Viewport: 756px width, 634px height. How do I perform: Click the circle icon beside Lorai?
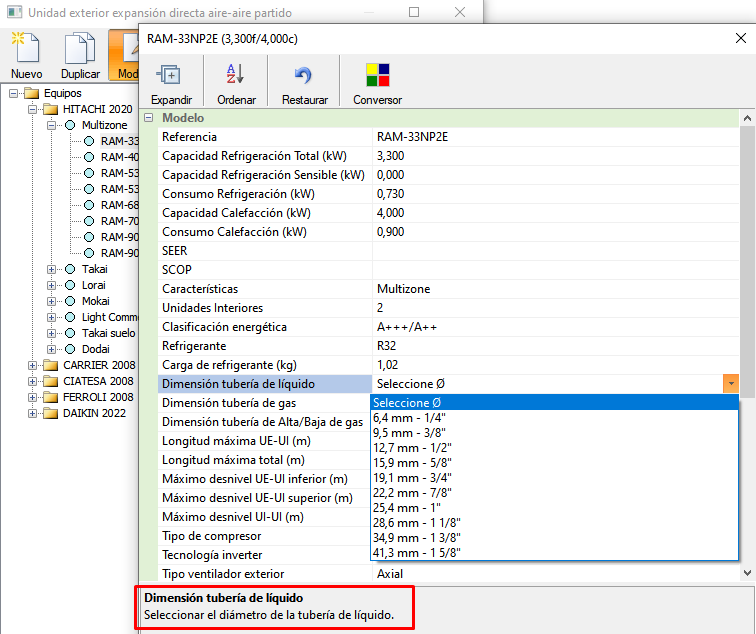[x=70, y=285]
